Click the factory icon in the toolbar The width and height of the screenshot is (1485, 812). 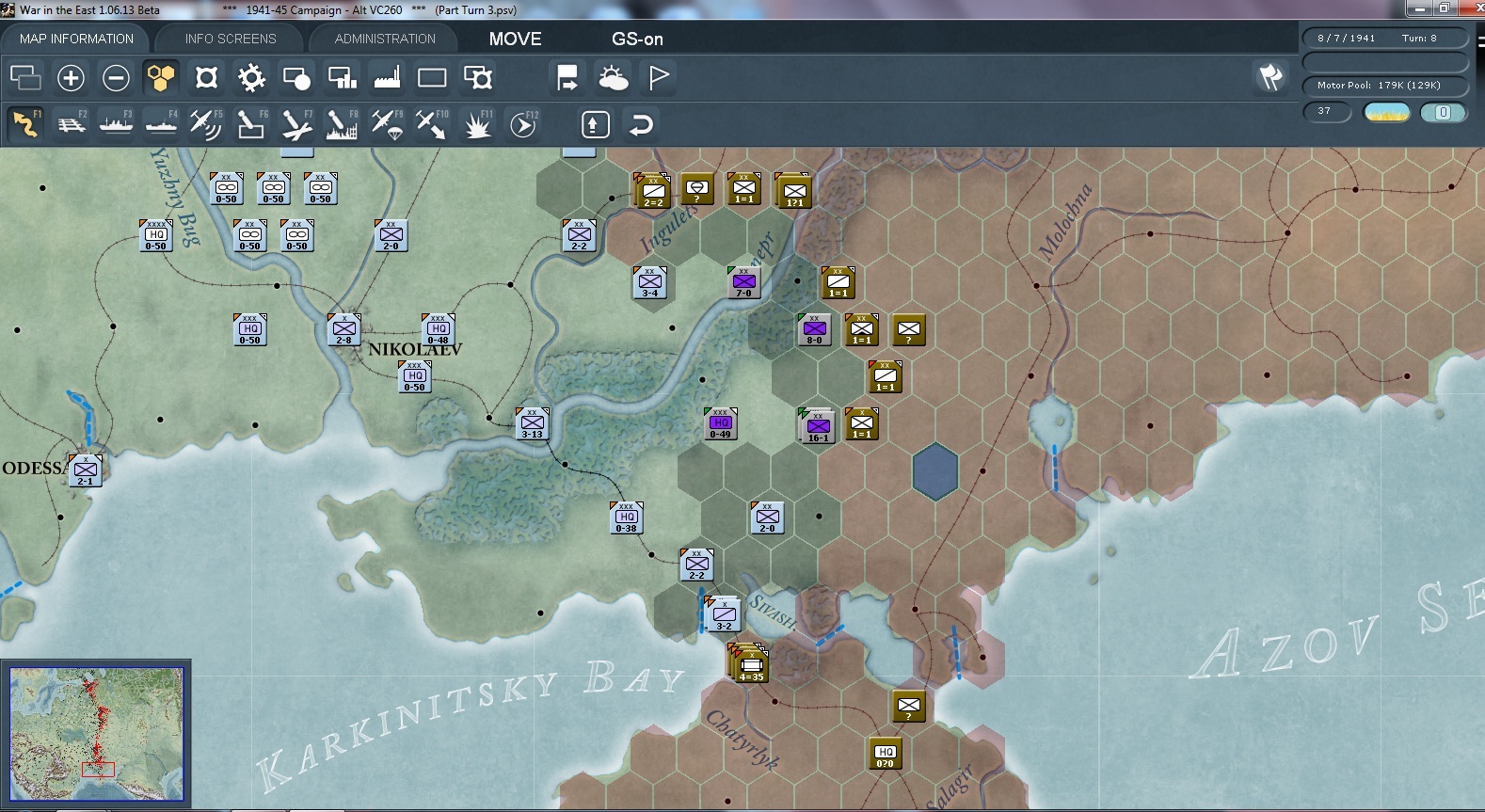point(387,78)
